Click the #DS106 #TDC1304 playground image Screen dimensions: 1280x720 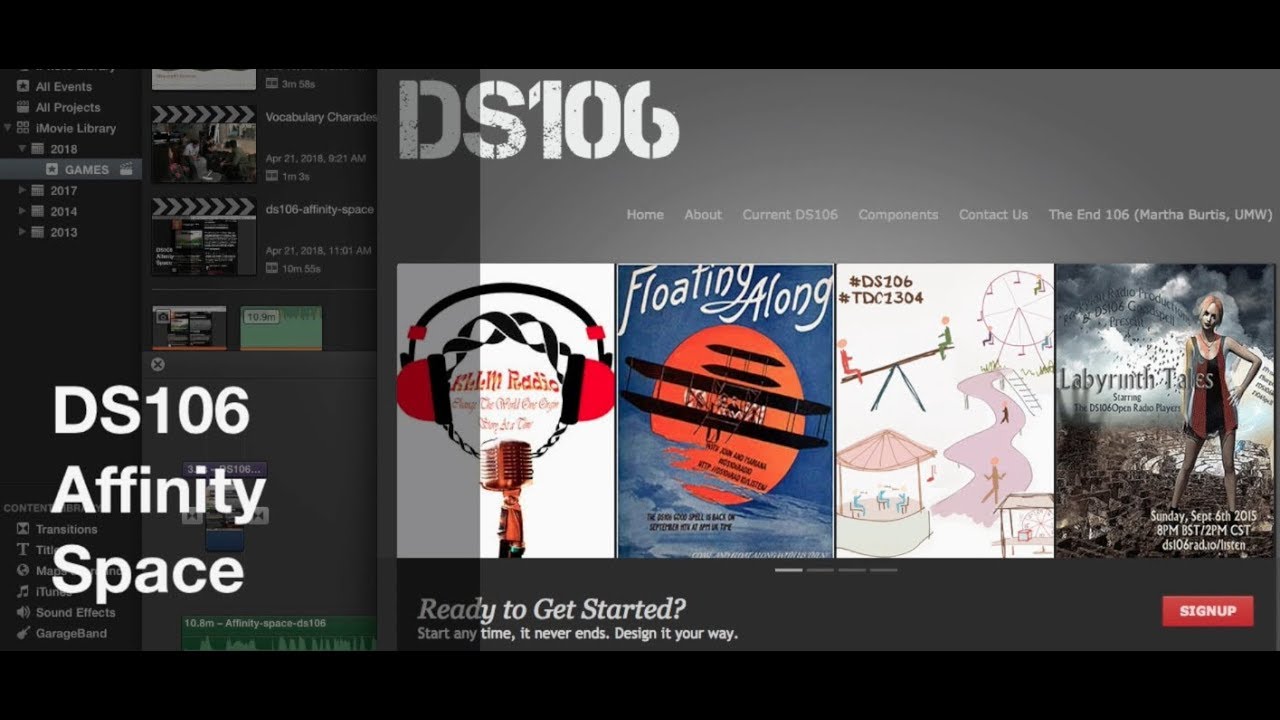[945, 411]
